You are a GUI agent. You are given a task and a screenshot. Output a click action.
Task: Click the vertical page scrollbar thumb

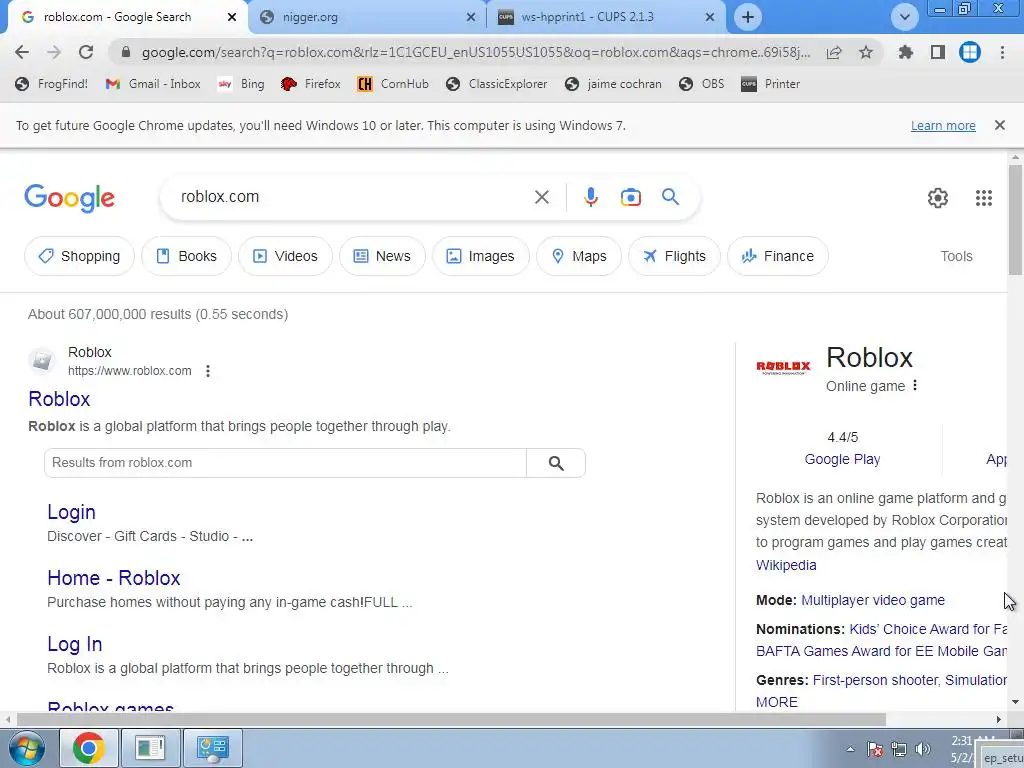point(1015,219)
